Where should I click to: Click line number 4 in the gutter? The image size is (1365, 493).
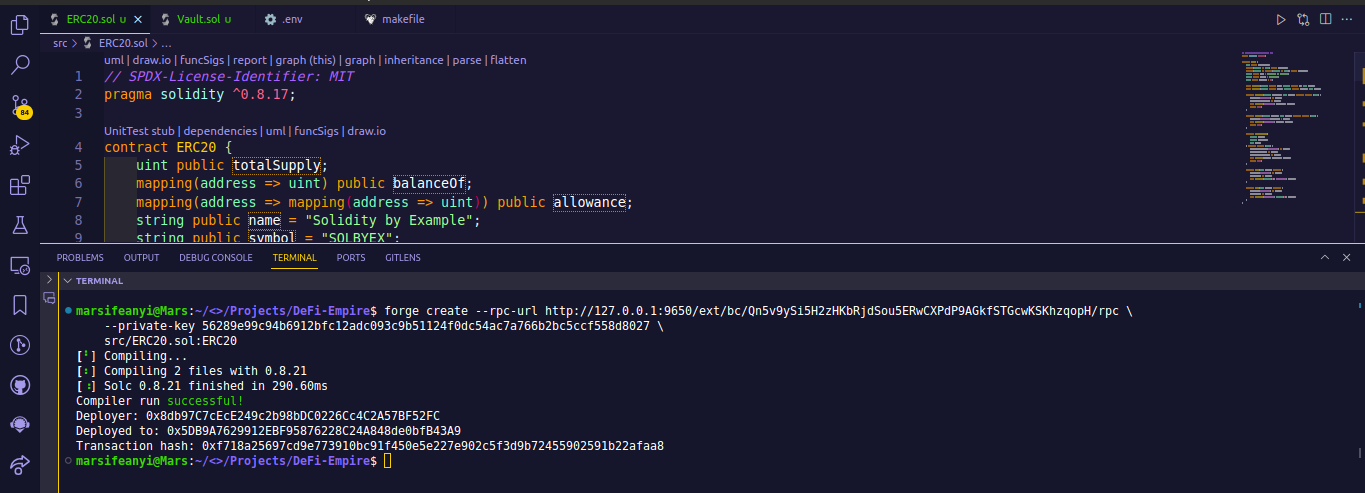tap(79, 148)
